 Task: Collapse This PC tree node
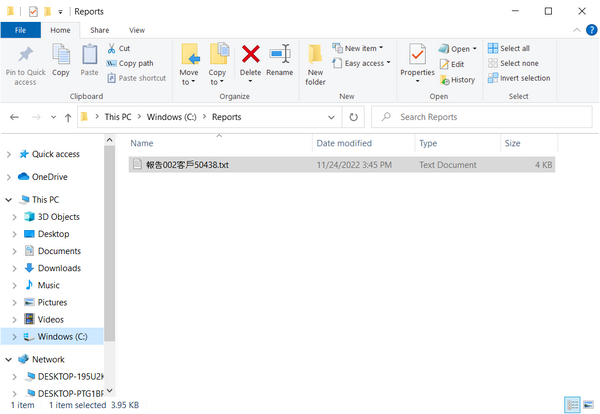tap(8, 200)
